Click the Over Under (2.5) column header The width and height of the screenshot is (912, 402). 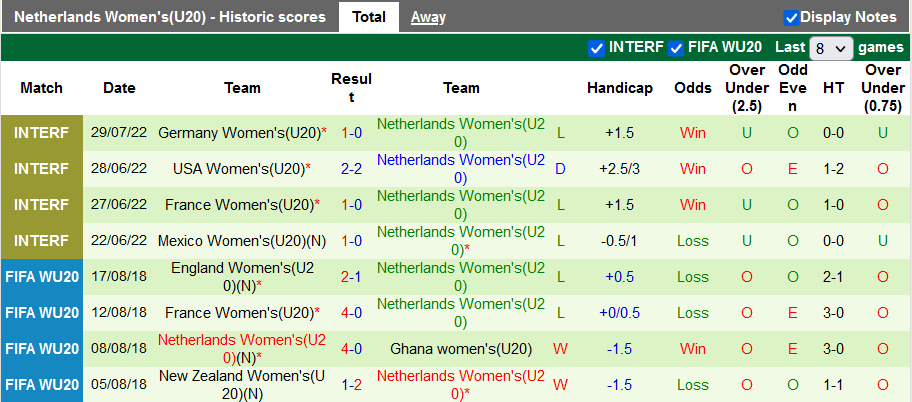tap(747, 88)
